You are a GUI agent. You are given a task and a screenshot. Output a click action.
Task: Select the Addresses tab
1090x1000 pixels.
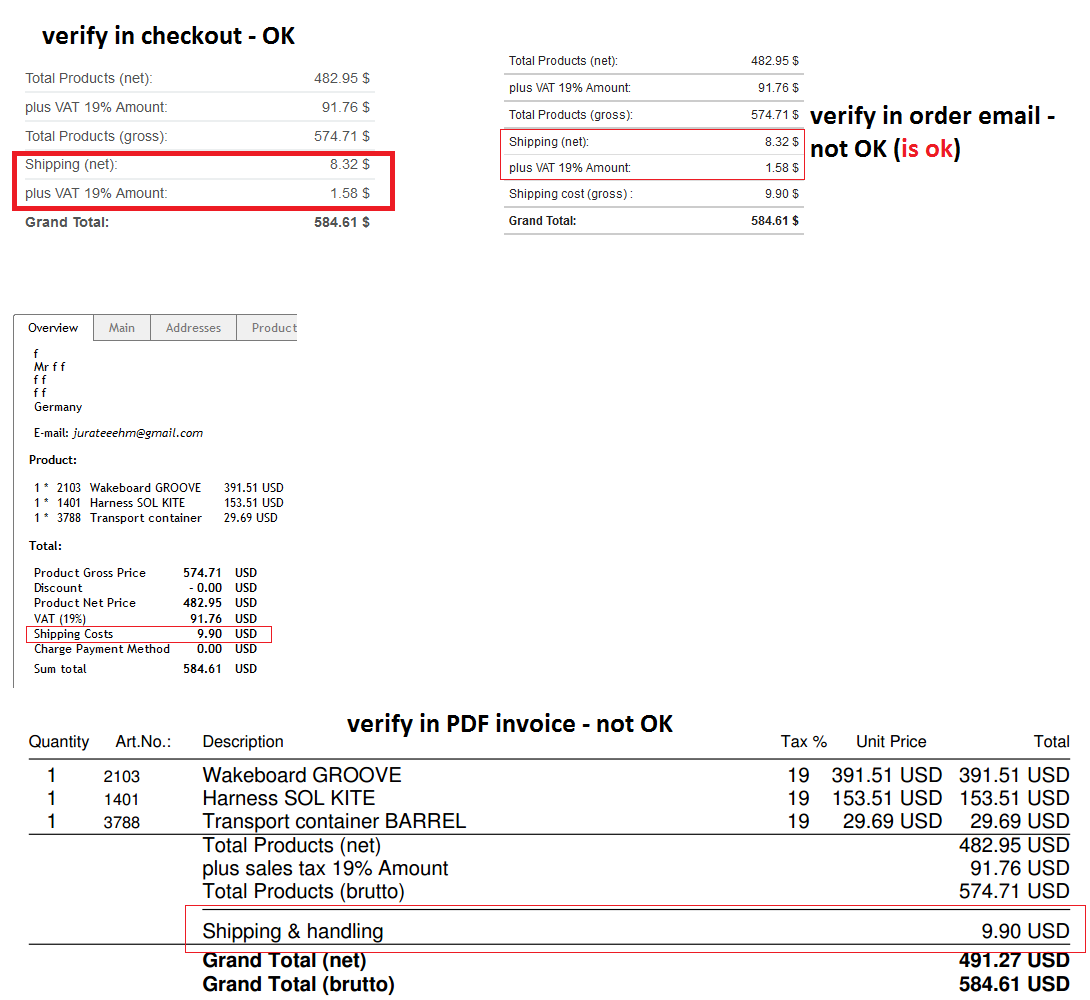[x=193, y=328]
